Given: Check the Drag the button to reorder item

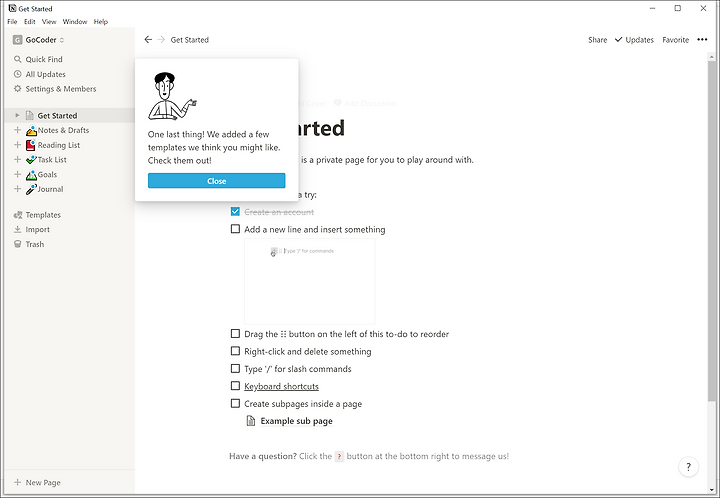Looking at the screenshot, I should [235, 333].
